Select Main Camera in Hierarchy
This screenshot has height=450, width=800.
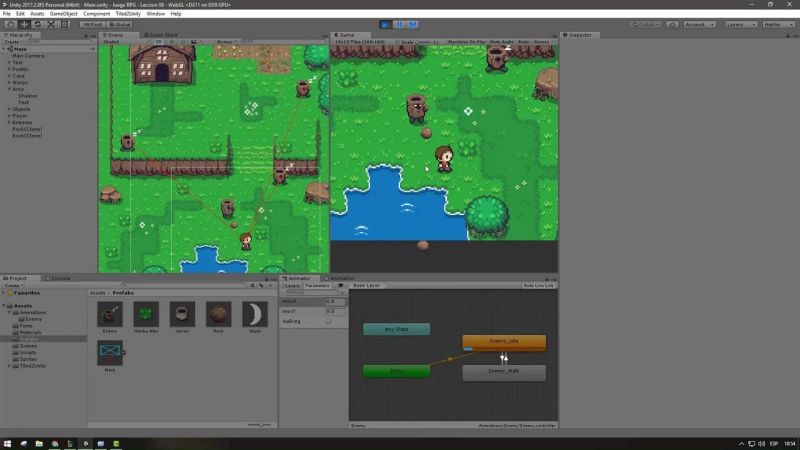point(28,56)
